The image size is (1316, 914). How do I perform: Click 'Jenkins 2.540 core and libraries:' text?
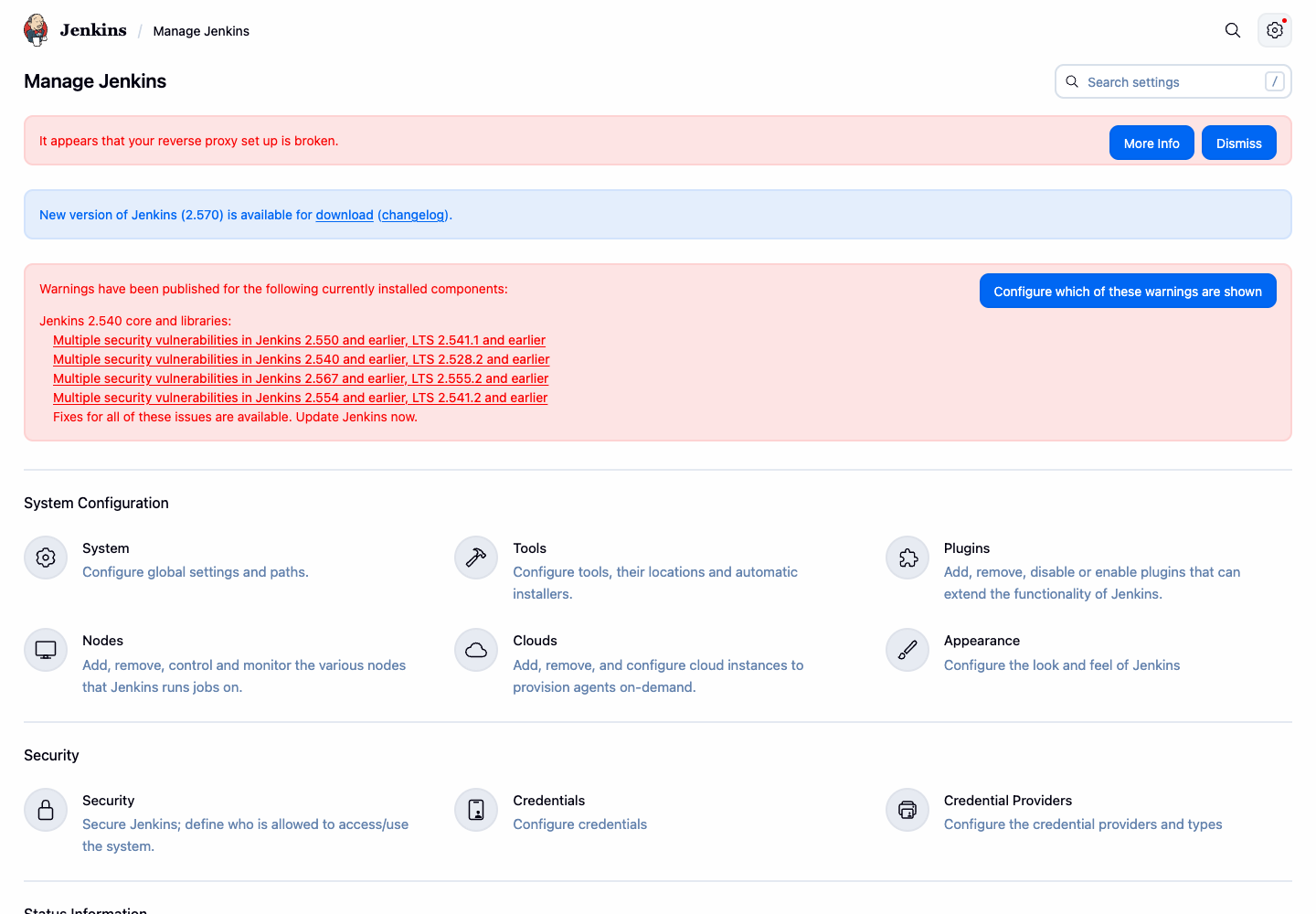135,321
